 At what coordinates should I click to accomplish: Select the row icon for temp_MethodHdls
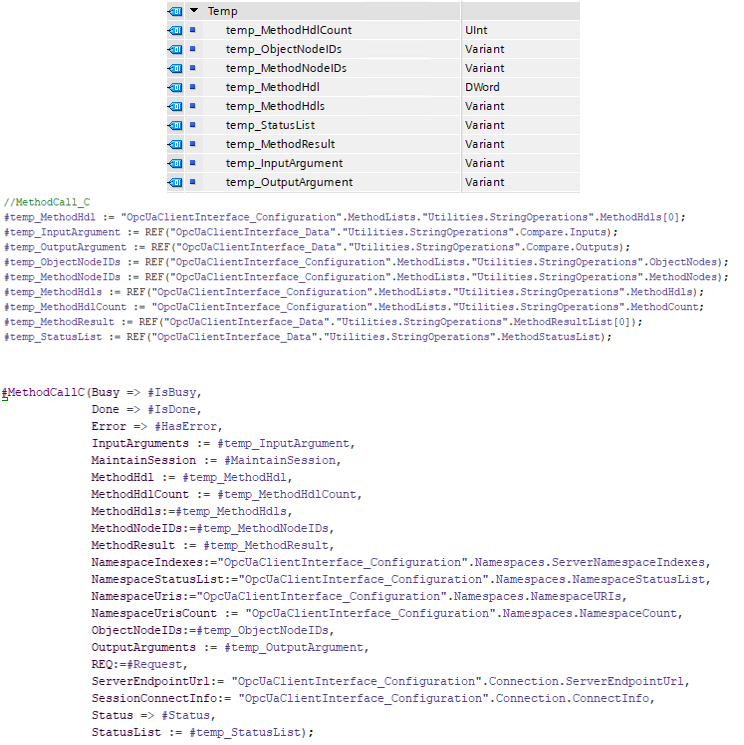click(x=174, y=106)
